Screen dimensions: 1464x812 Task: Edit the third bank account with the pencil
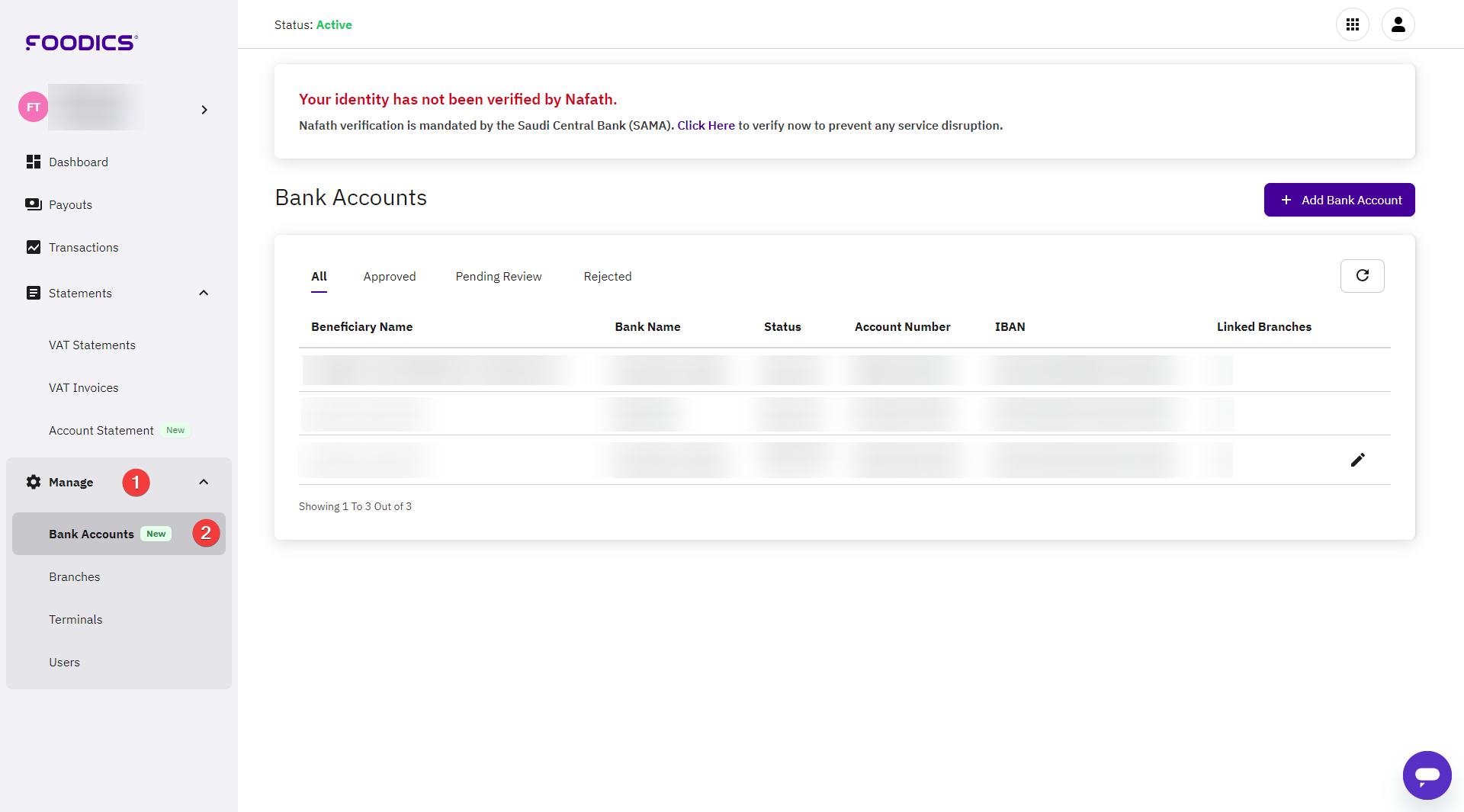[1357, 460]
